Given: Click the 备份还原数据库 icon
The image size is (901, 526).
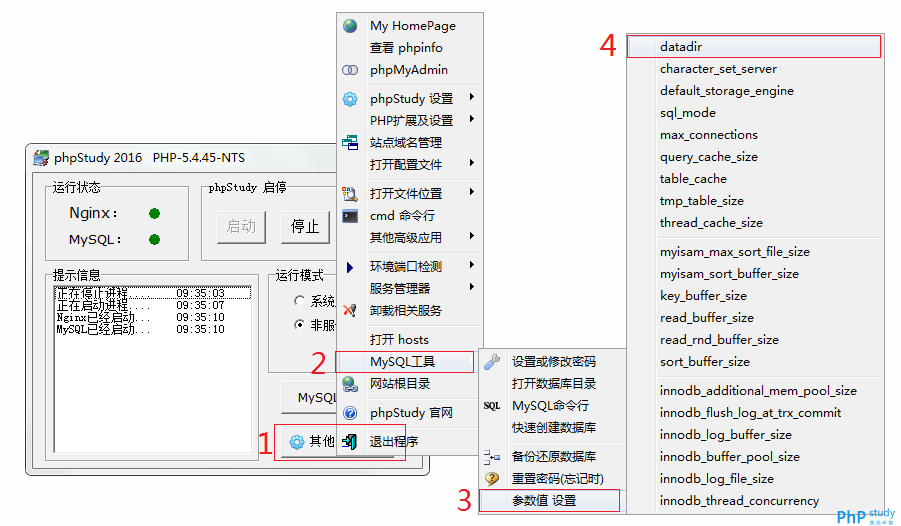Looking at the screenshot, I should point(492,457).
